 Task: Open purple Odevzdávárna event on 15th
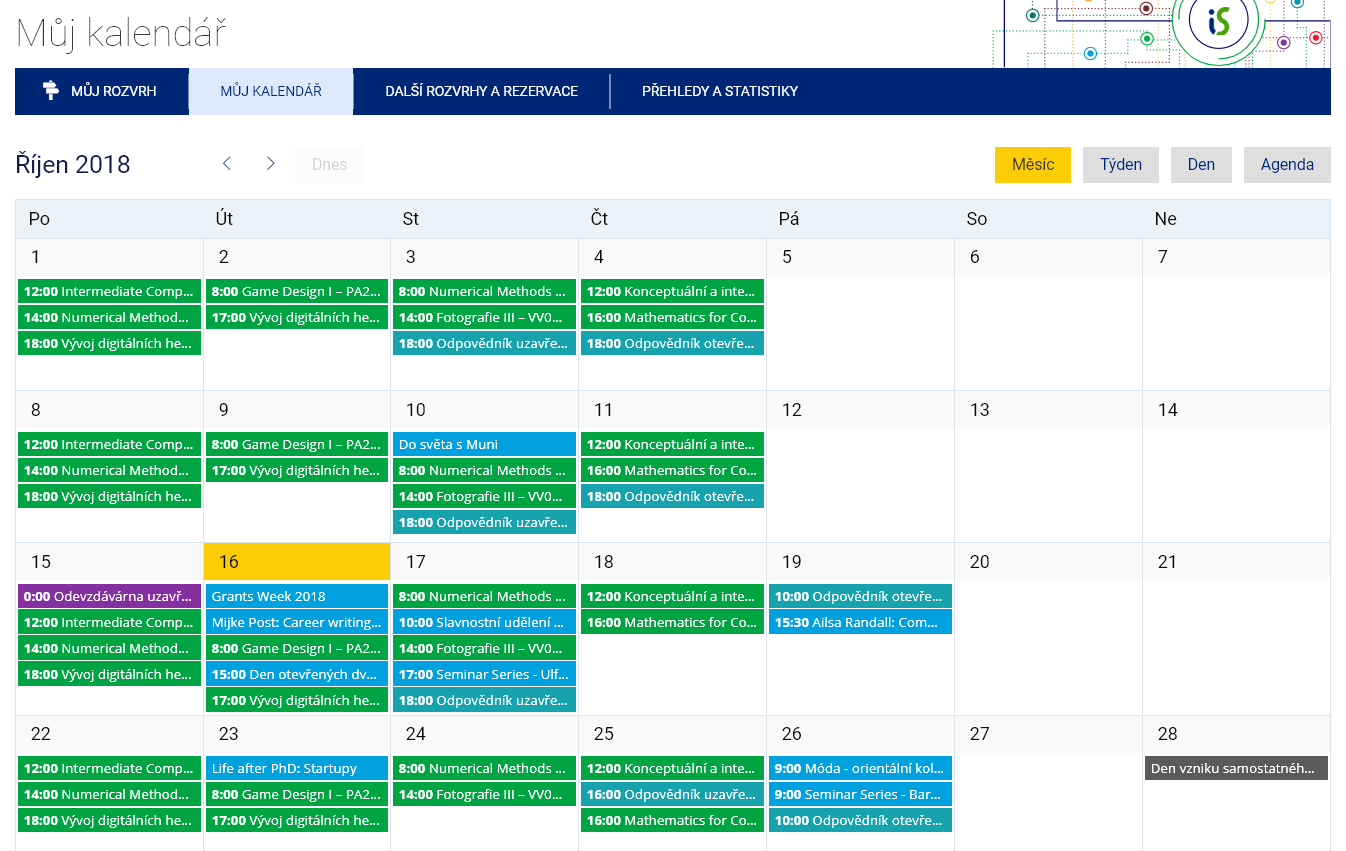[109, 596]
